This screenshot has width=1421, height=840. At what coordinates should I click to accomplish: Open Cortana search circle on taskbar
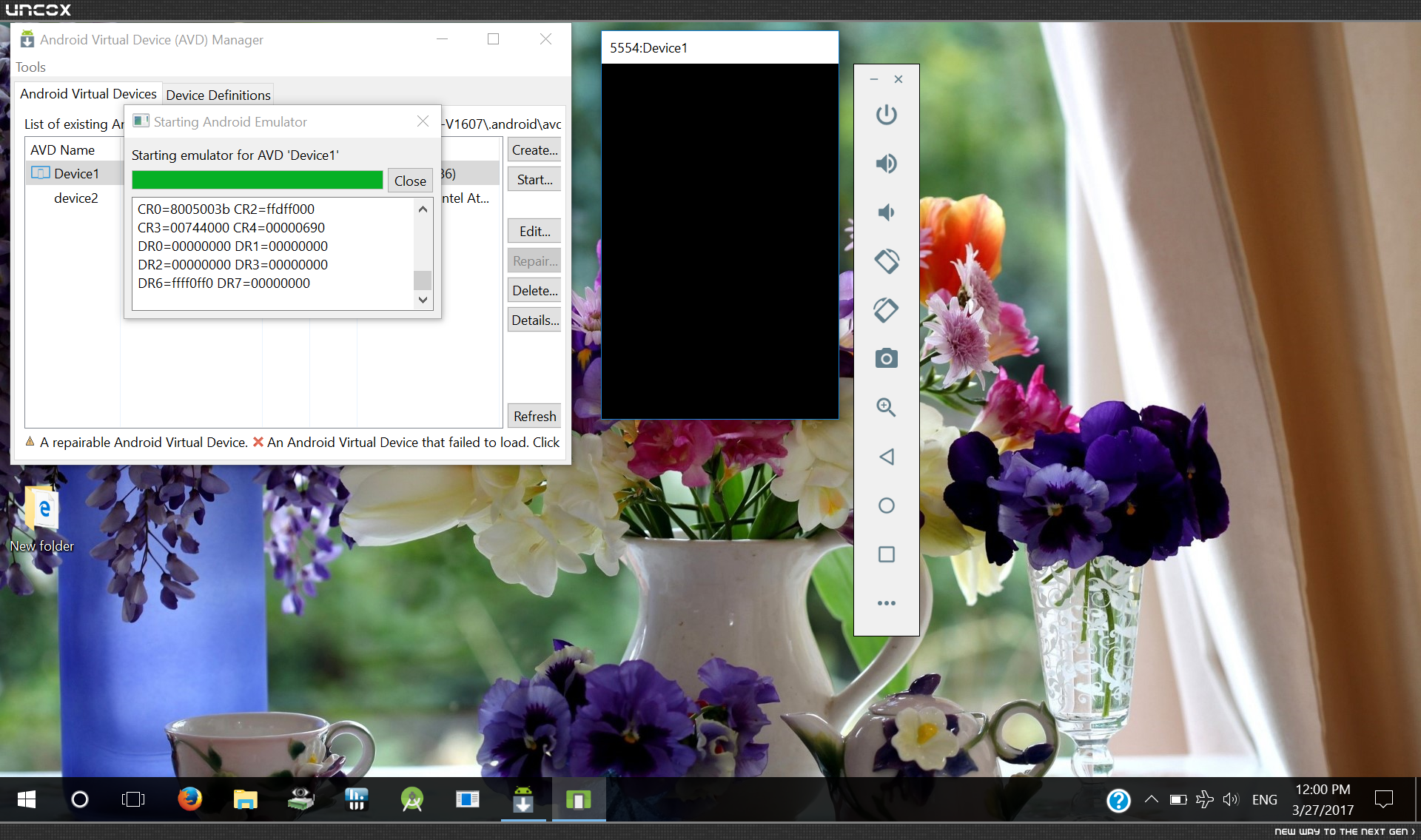79,799
